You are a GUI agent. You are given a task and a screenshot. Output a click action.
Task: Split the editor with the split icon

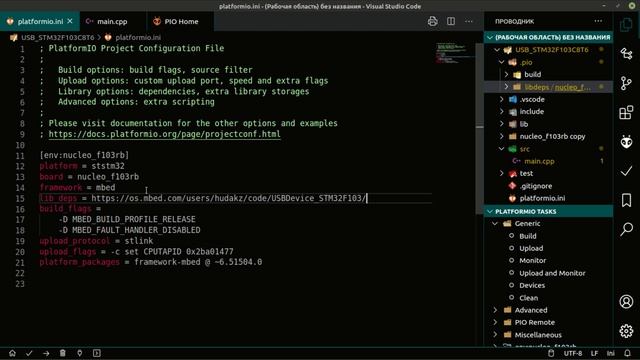[x=451, y=21]
